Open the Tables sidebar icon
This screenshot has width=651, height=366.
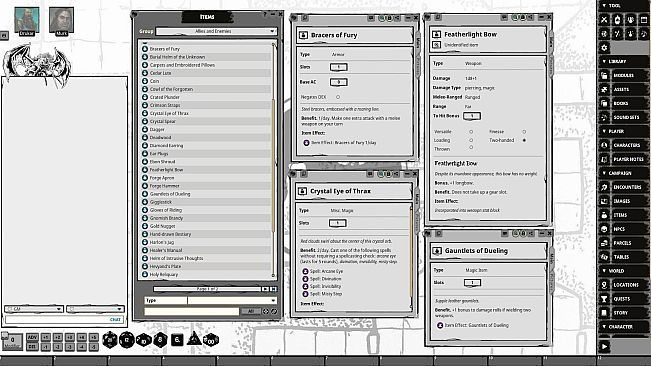[604, 257]
